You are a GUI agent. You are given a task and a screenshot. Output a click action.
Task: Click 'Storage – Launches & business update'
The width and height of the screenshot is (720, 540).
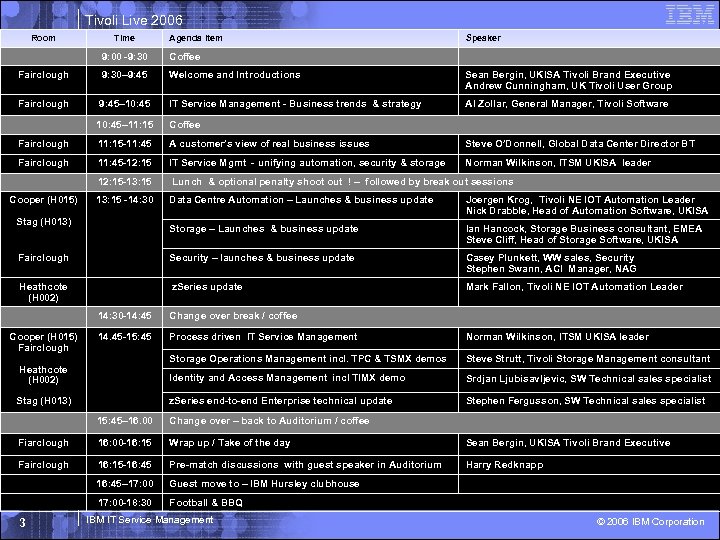(264, 229)
